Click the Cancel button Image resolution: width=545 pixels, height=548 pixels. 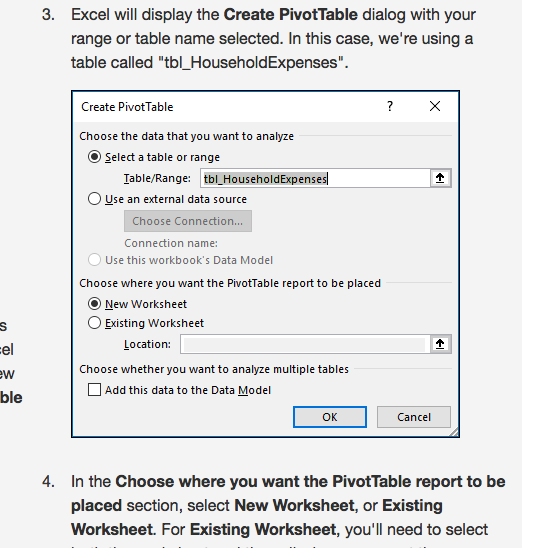click(414, 417)
